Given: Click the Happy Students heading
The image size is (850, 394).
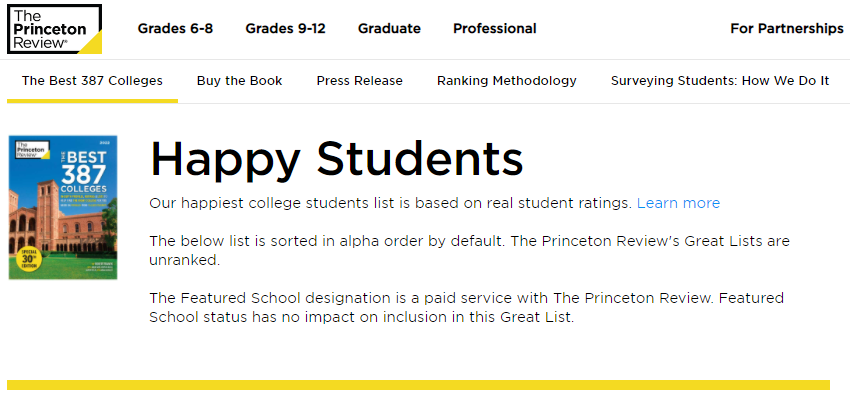Looking at the screenshot, I should [x=336, y=158].
